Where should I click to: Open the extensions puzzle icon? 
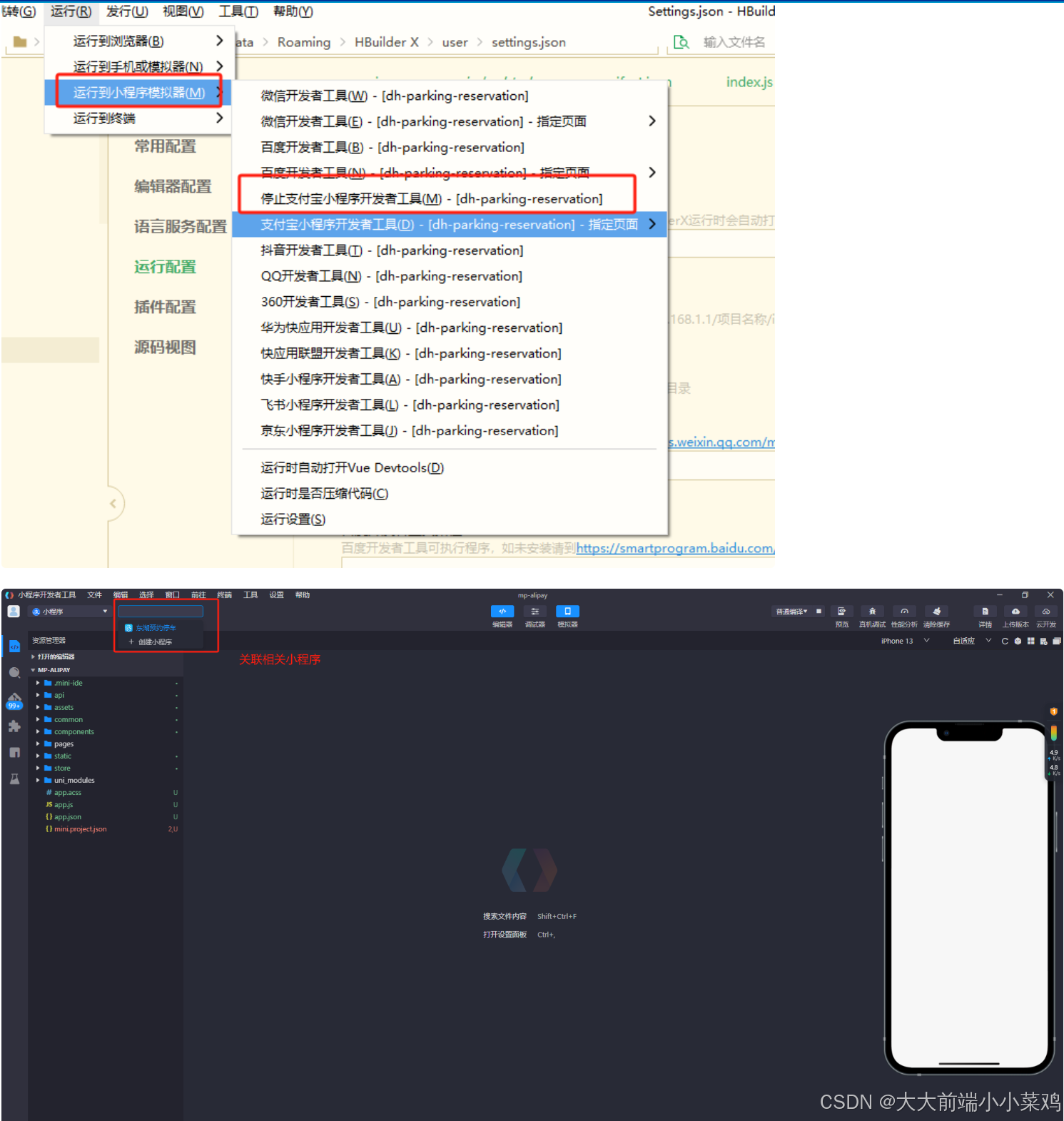tap(14, 726)
